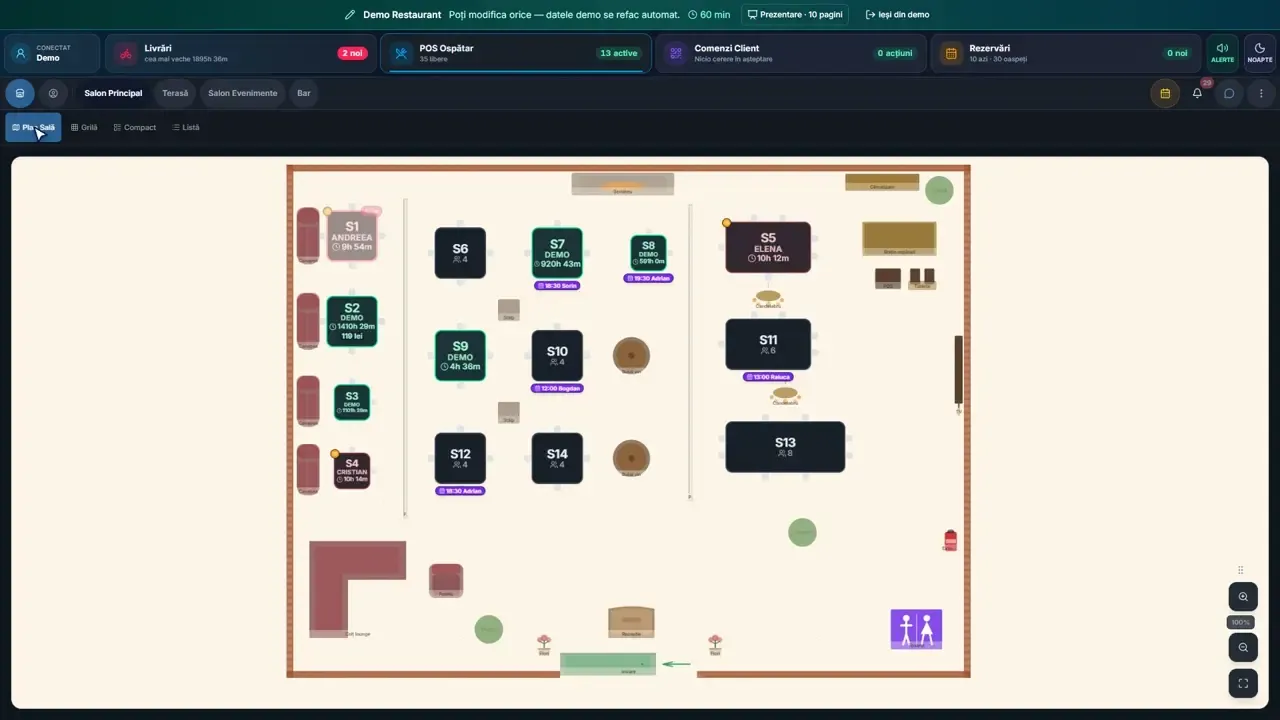
Task: Open the Livrări panel
Action: [241, 53]
